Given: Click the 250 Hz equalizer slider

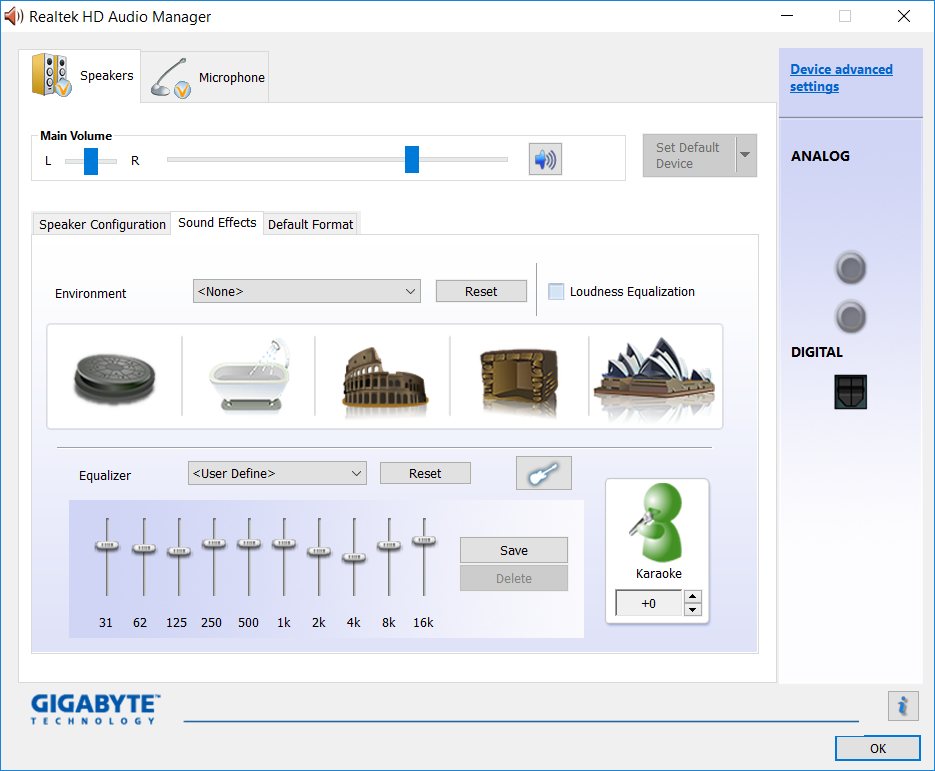Looking at the screenshot, I should (x=213, y=543).
